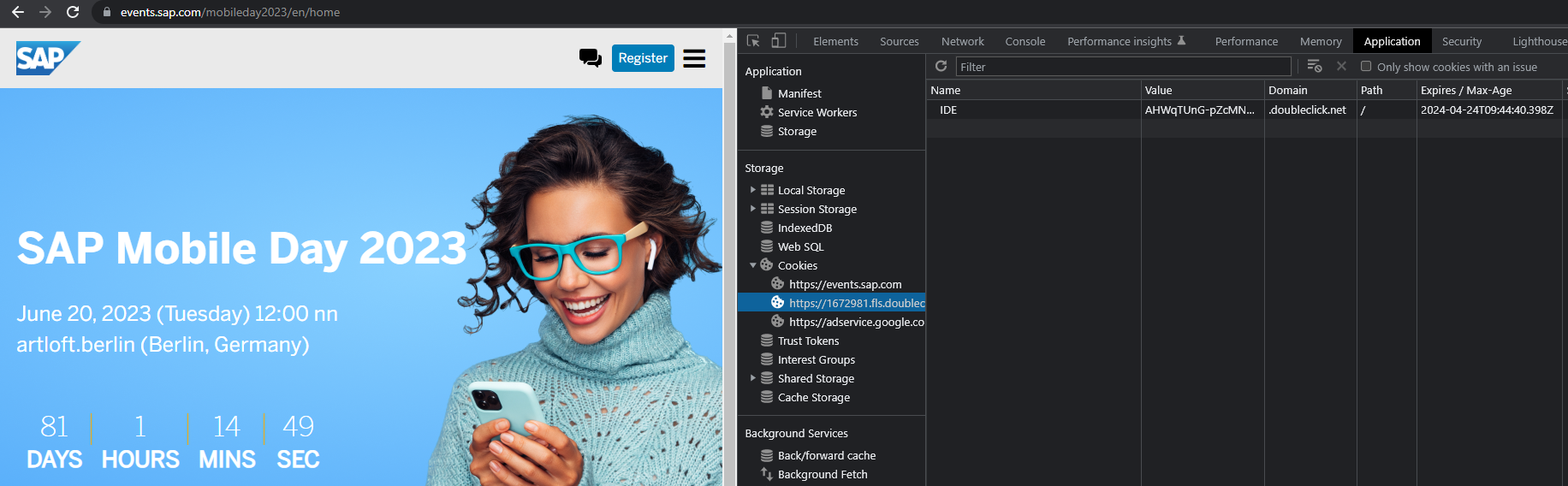This screenshot has height=486, width=1568.
Task: Select IndexedDB in the sidebar
Action: click(805, 228)
